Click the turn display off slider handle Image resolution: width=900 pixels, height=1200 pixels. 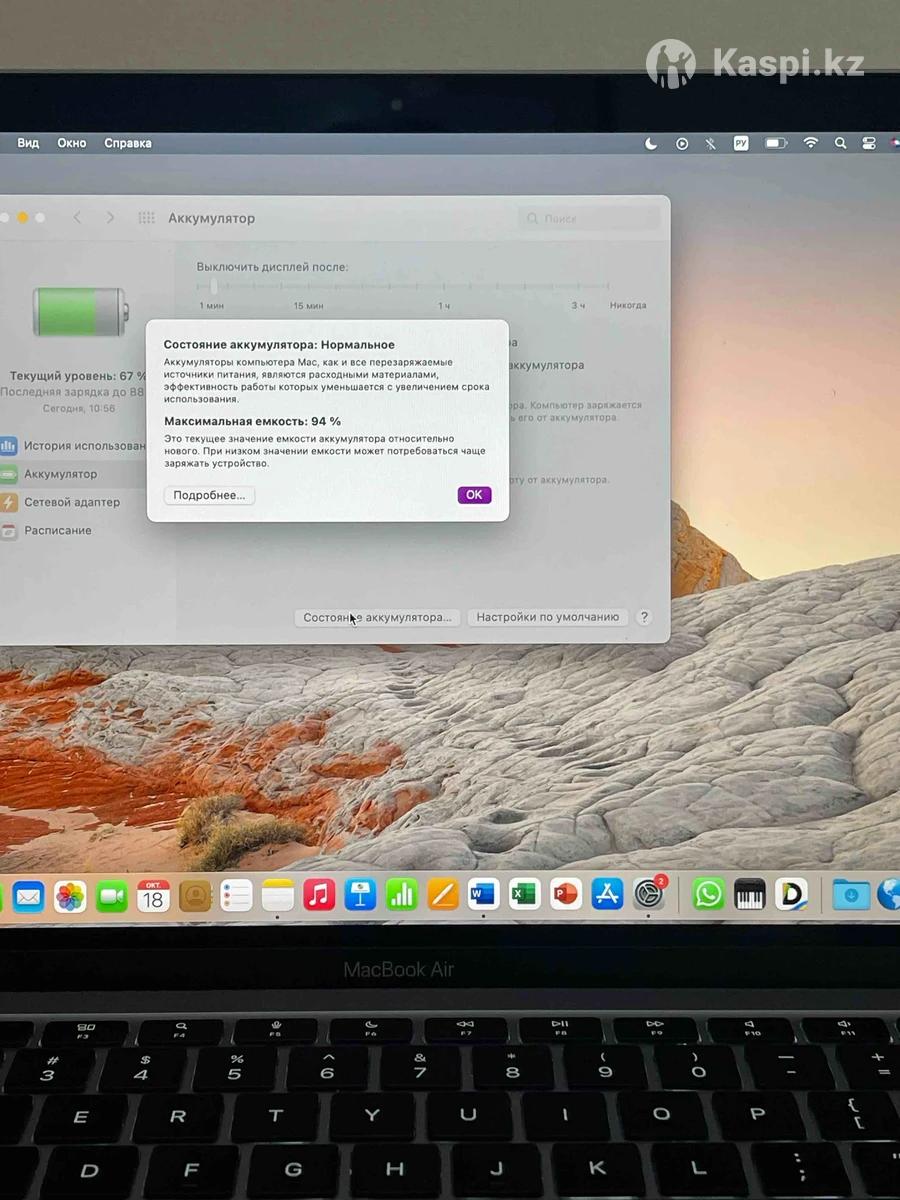pyautogui.click(x=213, y=287)
